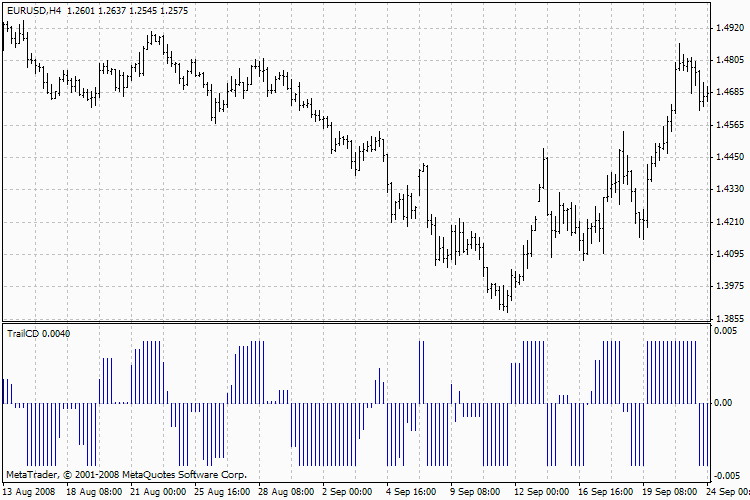This screenshot has height=500, width=750.
Task: Click the 13 Aug 2008 date label
Action: pos(30,492)
